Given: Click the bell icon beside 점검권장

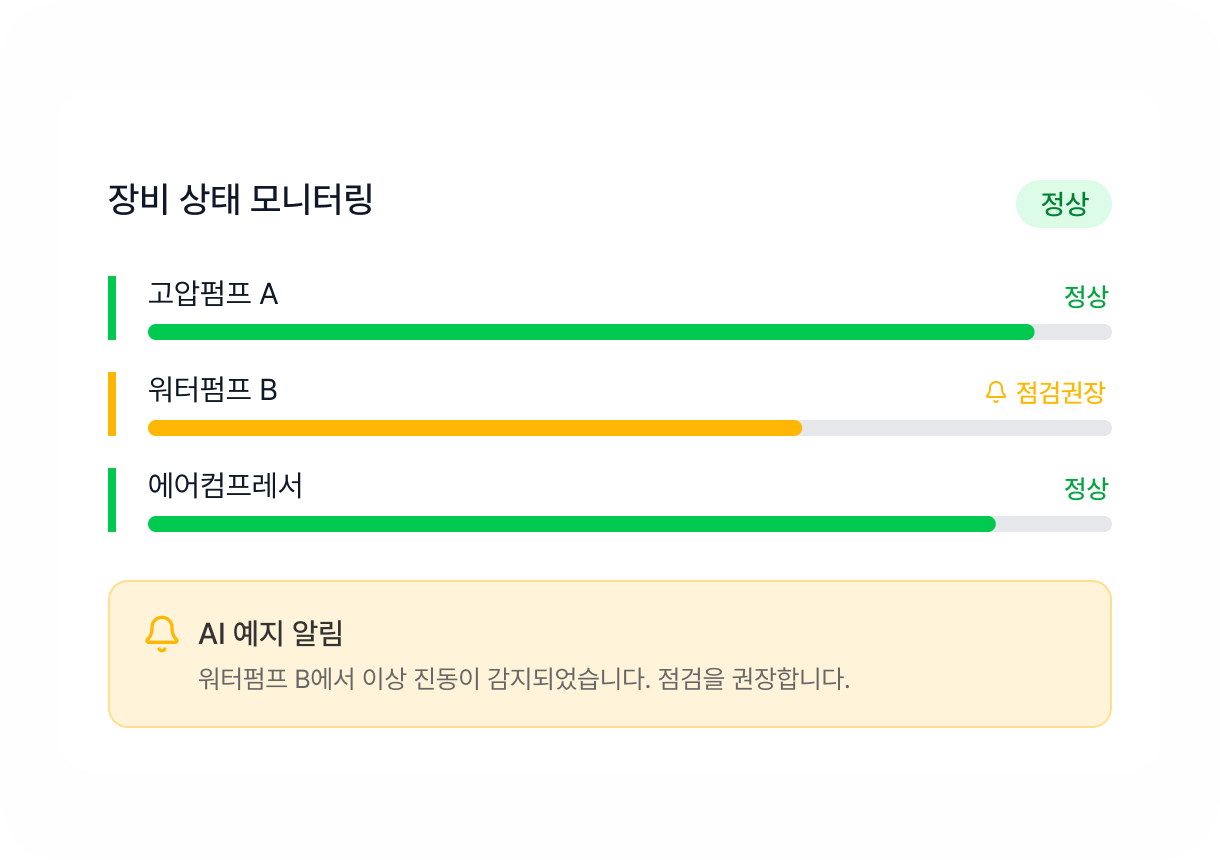Looking at the screenshot, I should (x=995, y=392).
